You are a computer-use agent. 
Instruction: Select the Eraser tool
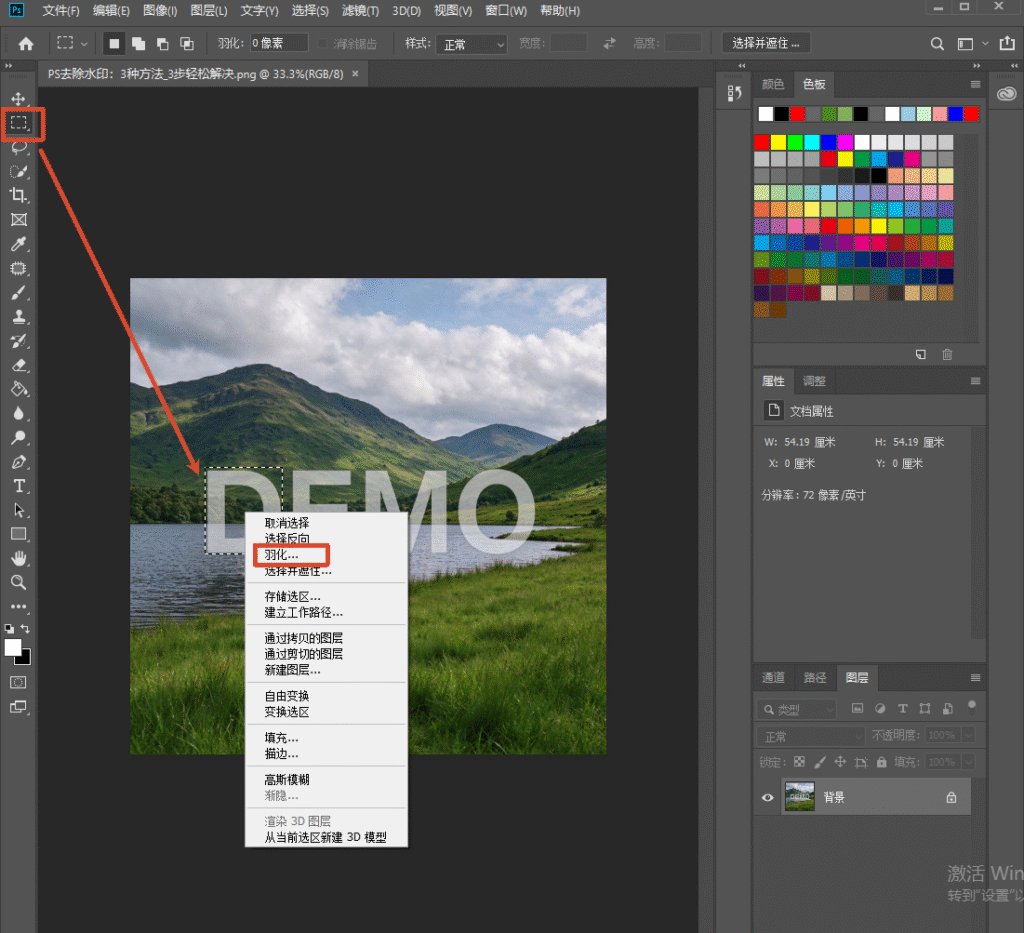[18, 365]
